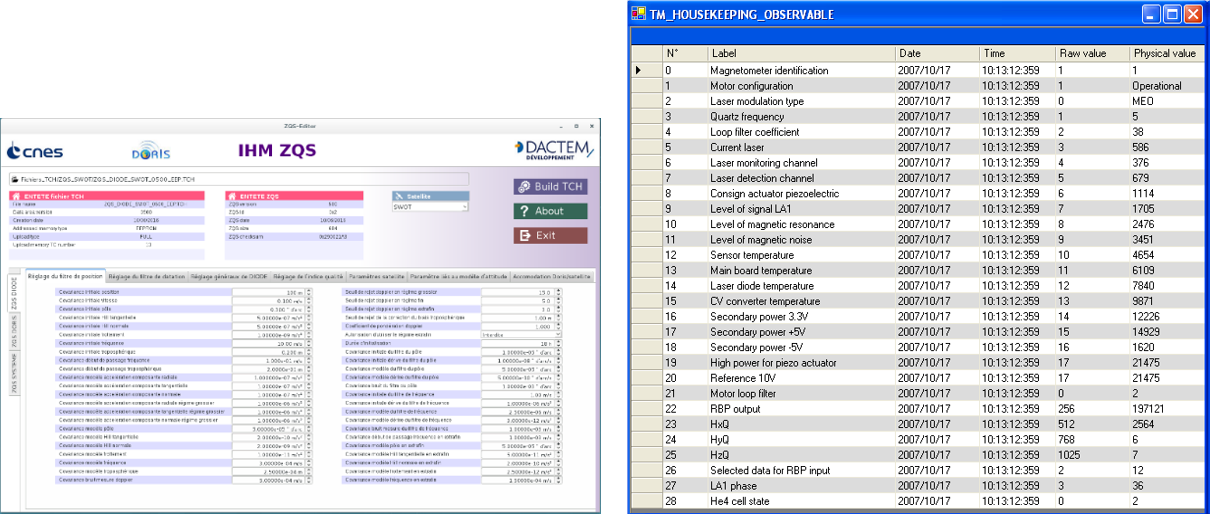This screenshot has height=514, width=1210.
Task: Click the Date column header
Action: (936, 53)
